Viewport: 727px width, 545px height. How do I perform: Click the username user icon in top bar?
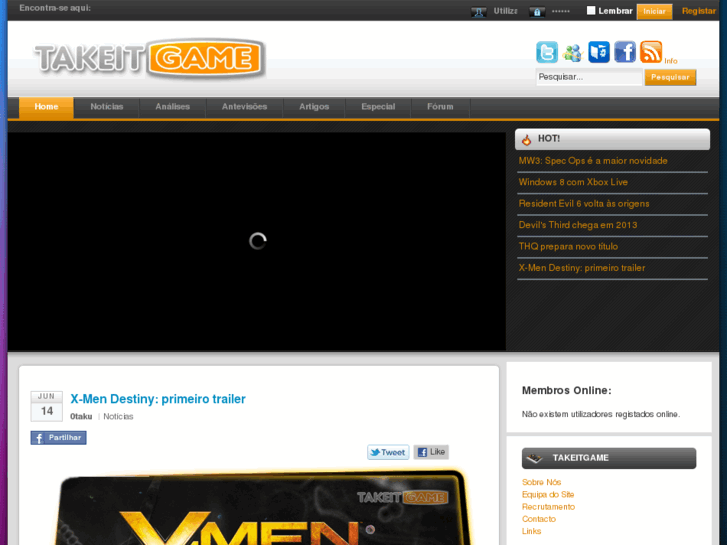click(x=478, y=12)
